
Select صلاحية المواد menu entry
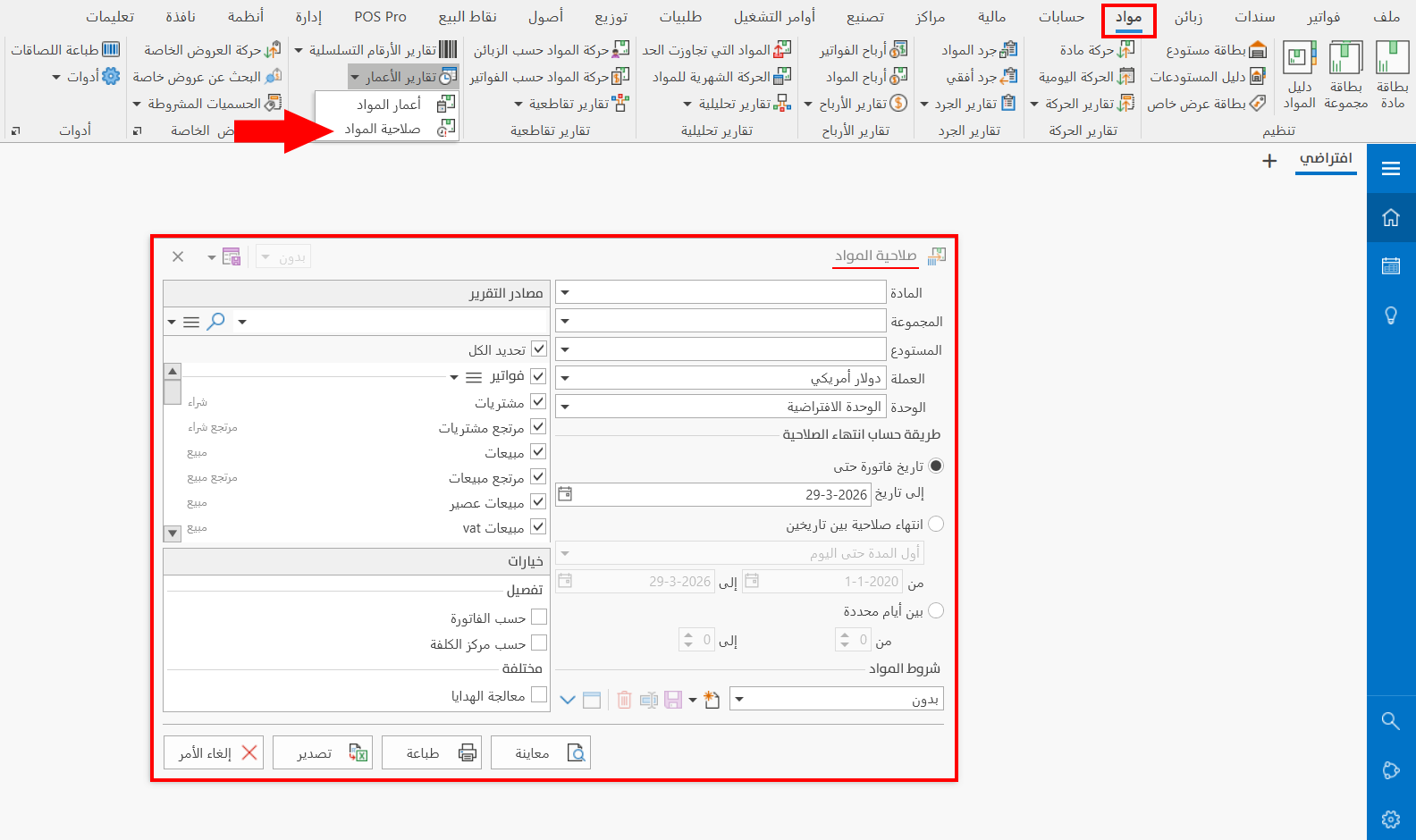(388, 129)
